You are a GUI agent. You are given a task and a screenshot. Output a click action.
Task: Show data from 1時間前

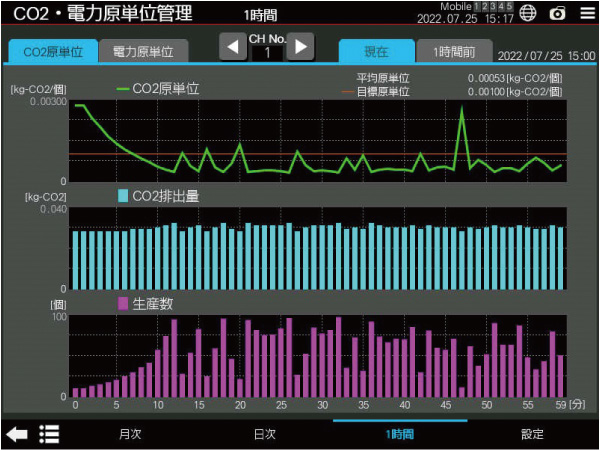pyautogui.click(x=454, y=51)
